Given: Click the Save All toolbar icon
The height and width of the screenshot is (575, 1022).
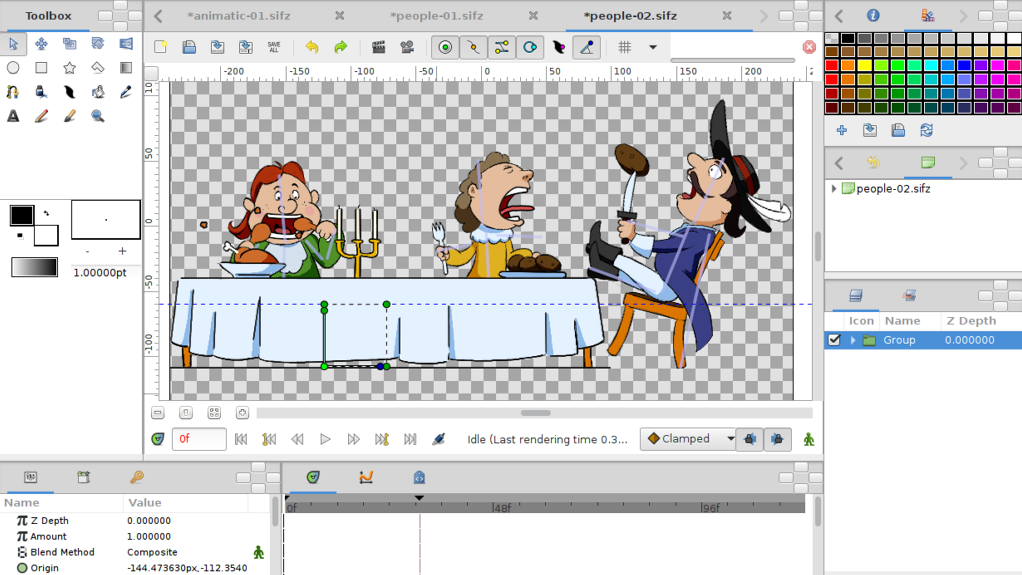Looking at the screenshot, I should pyautogui.click(x=274, y=47).
